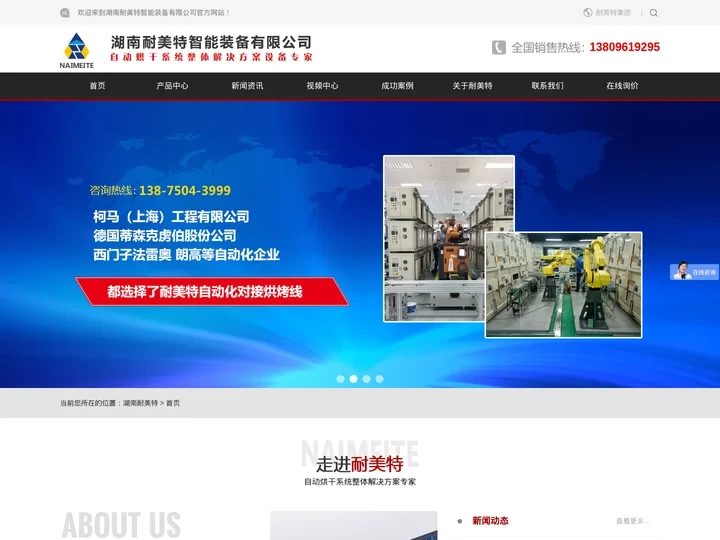Click the consult number 138-7504-3999
720x540 pixels.
(185, 191)
